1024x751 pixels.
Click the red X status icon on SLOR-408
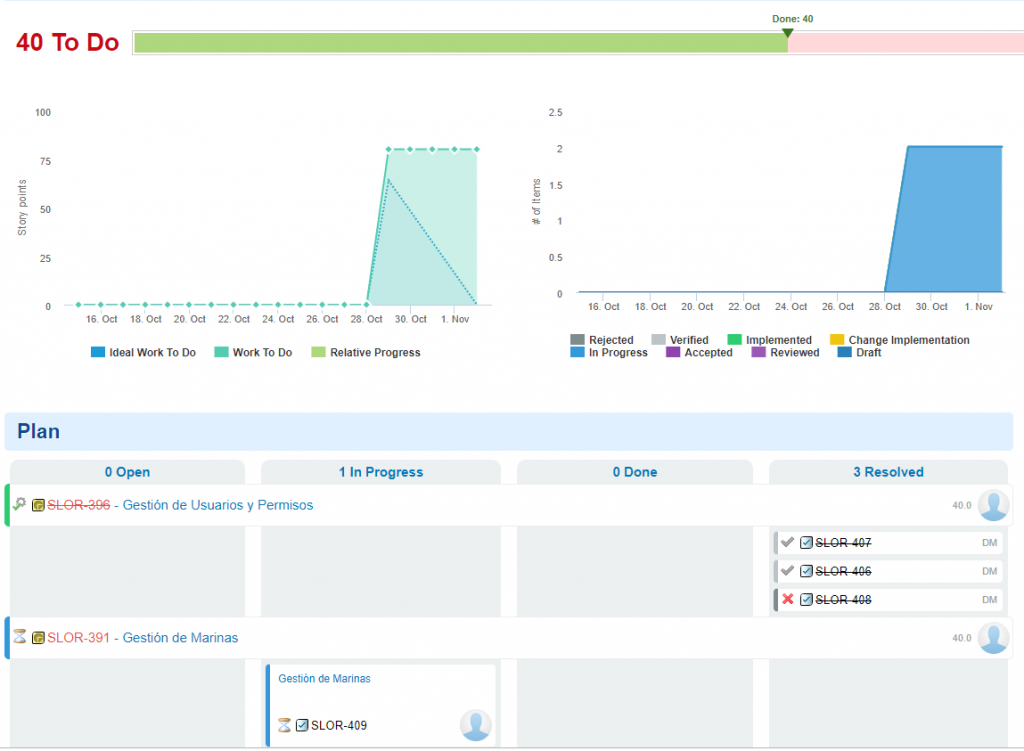[x=787, y=599]
